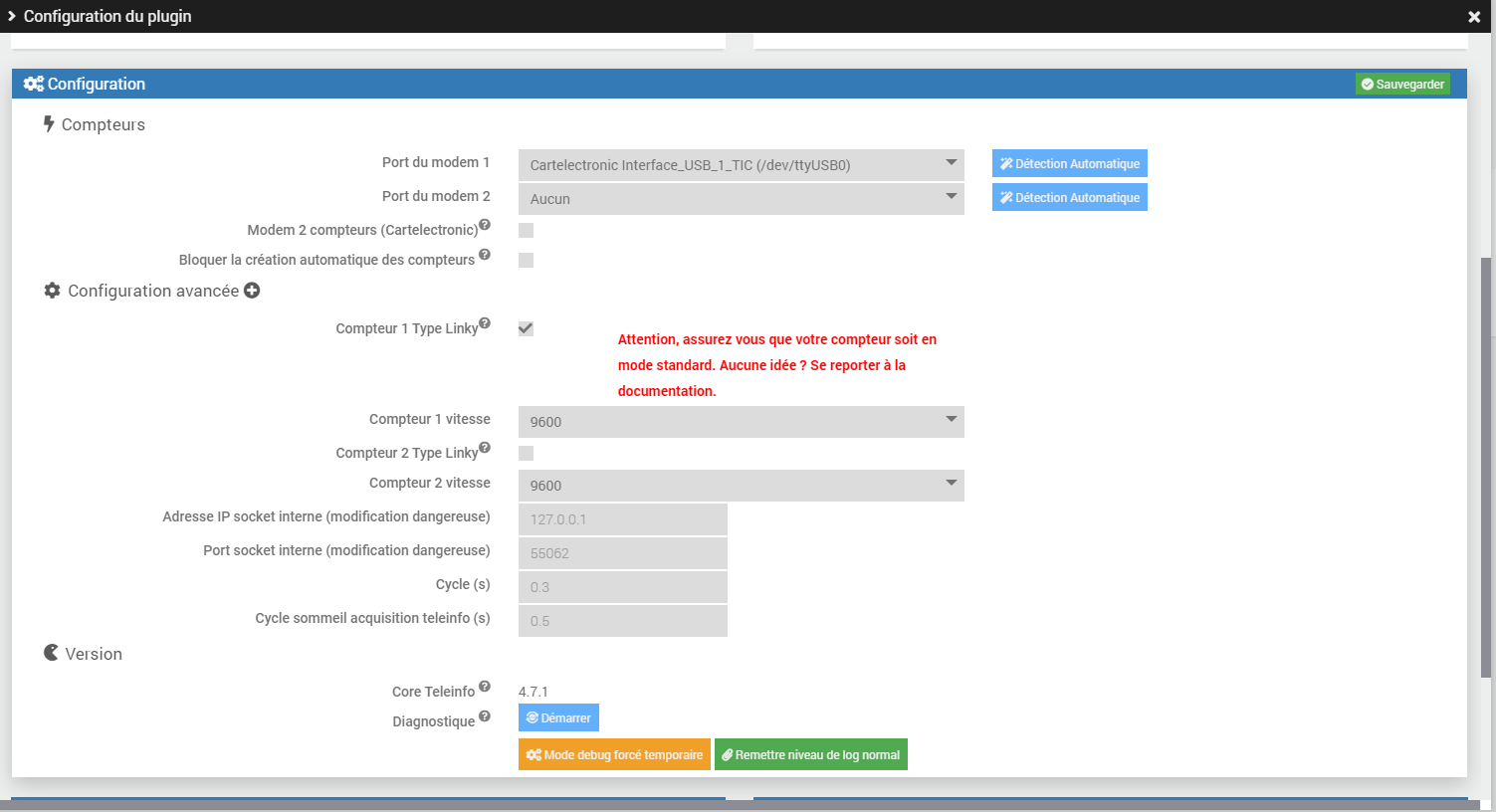
Task: Click the clock icon next to Version
Action: tap(51, 652)
